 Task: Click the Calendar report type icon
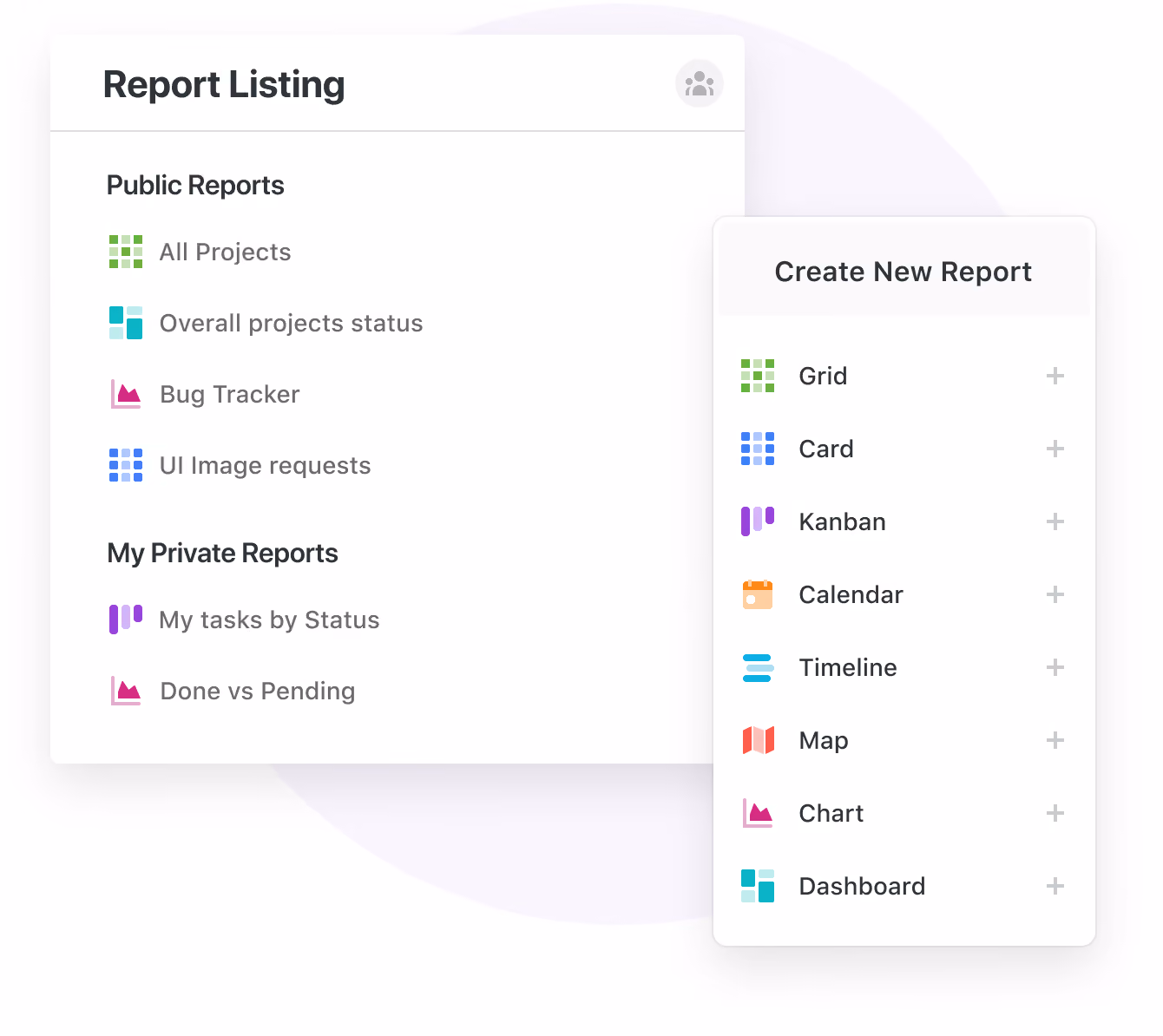tap(758, 594)
